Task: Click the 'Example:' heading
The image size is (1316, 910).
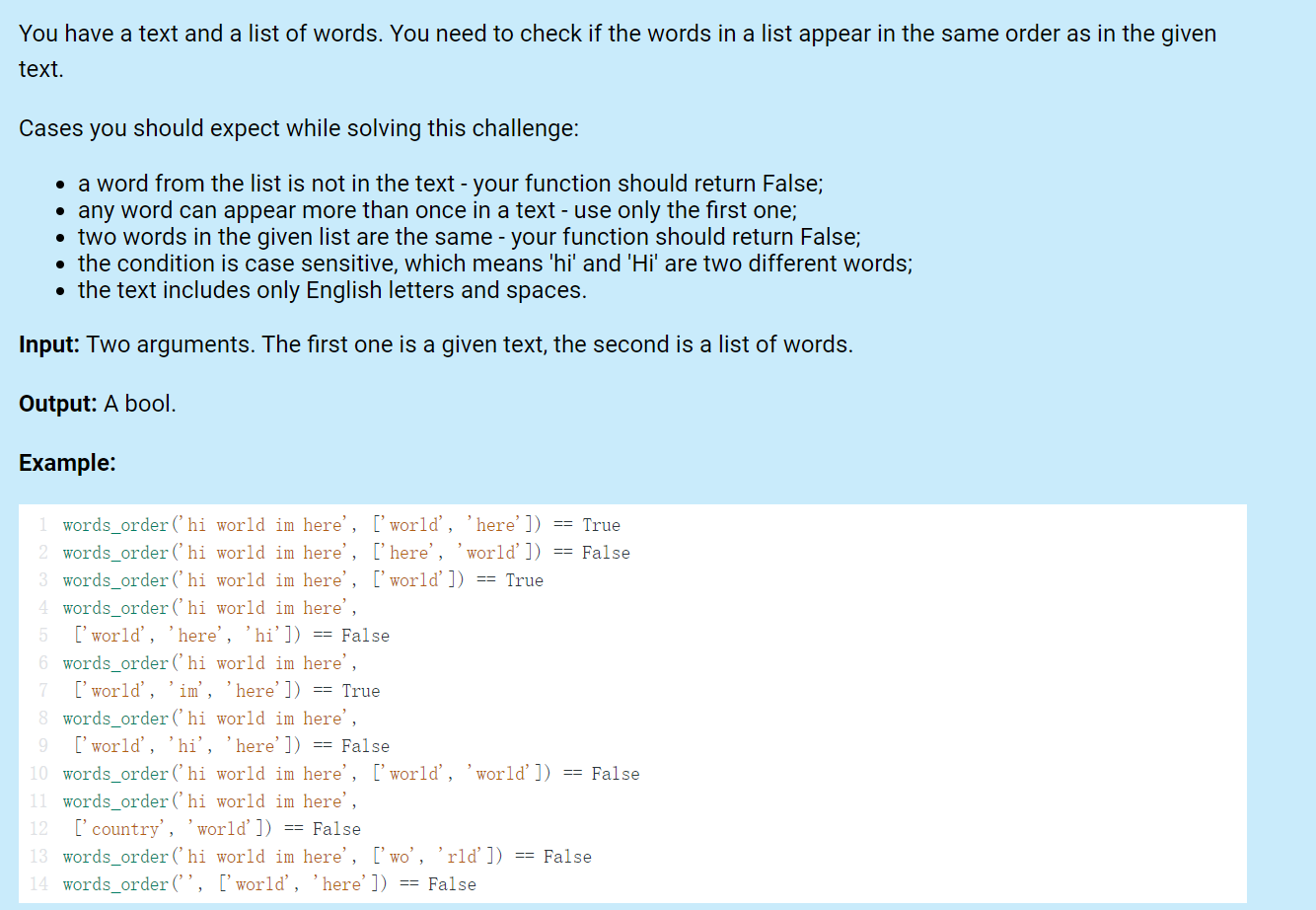Action: [x=67, y=463]
